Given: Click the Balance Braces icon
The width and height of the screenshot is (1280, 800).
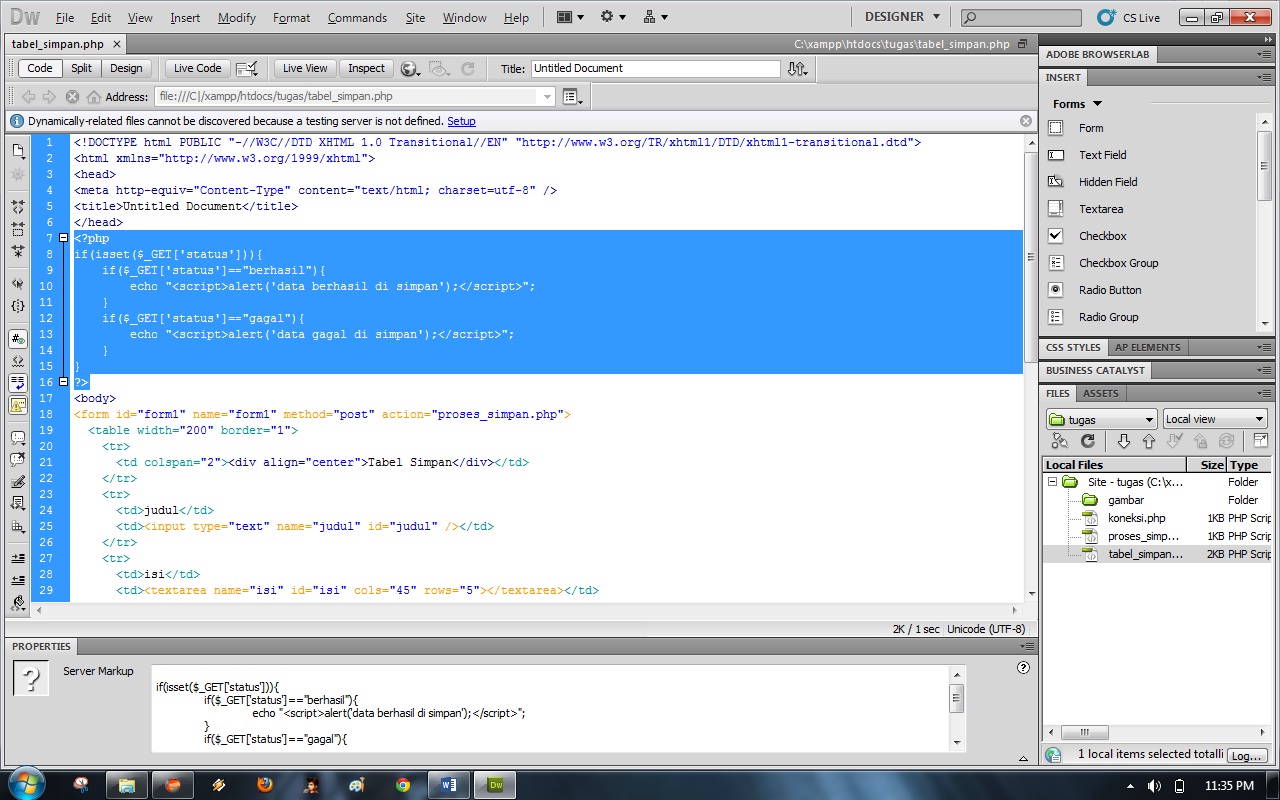Looking at the screenshot, I should [x=18, y=305].
